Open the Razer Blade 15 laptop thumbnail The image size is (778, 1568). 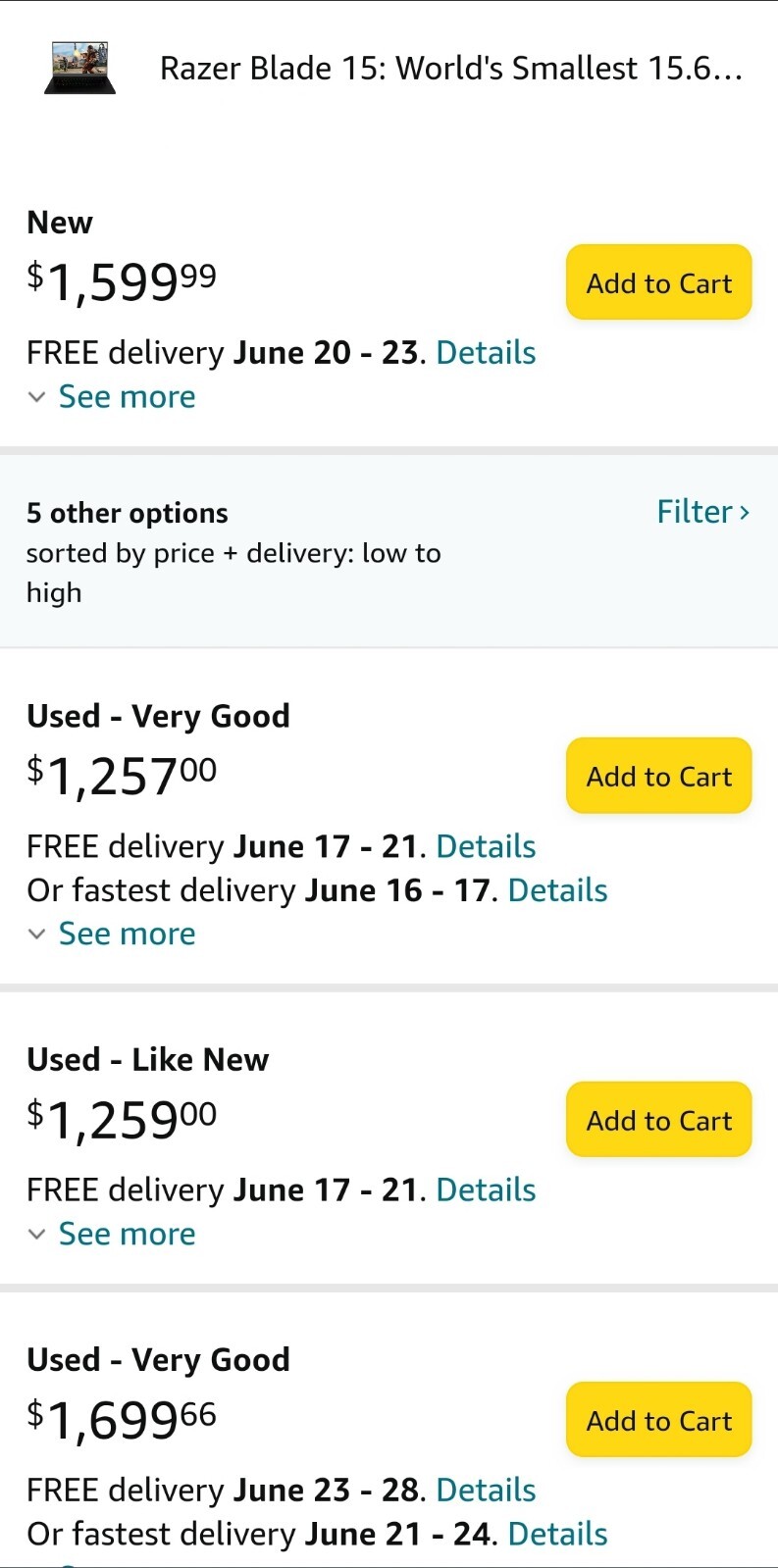point(79,68)
